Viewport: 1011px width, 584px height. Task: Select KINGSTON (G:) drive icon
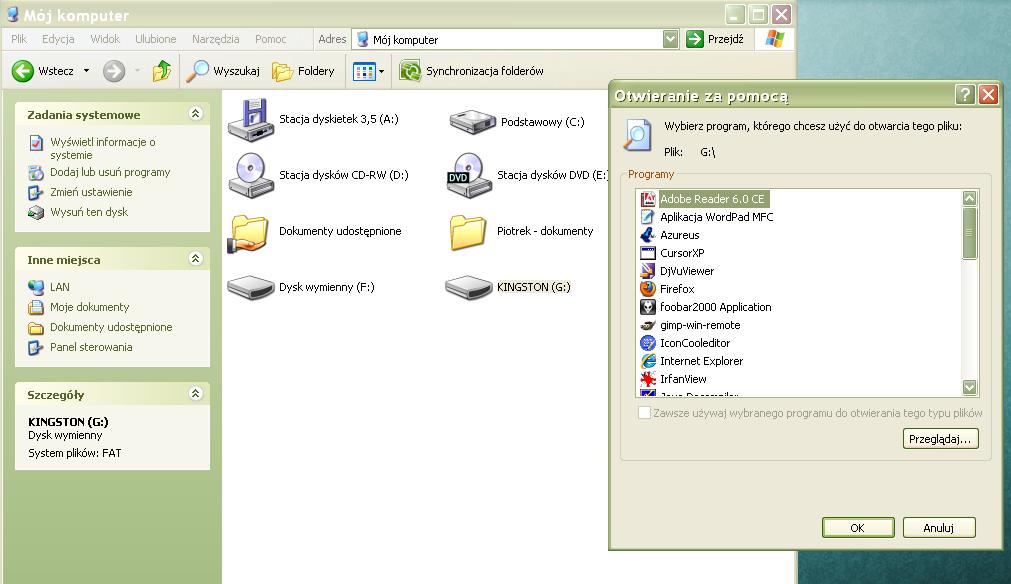click(x=469, y=287)
